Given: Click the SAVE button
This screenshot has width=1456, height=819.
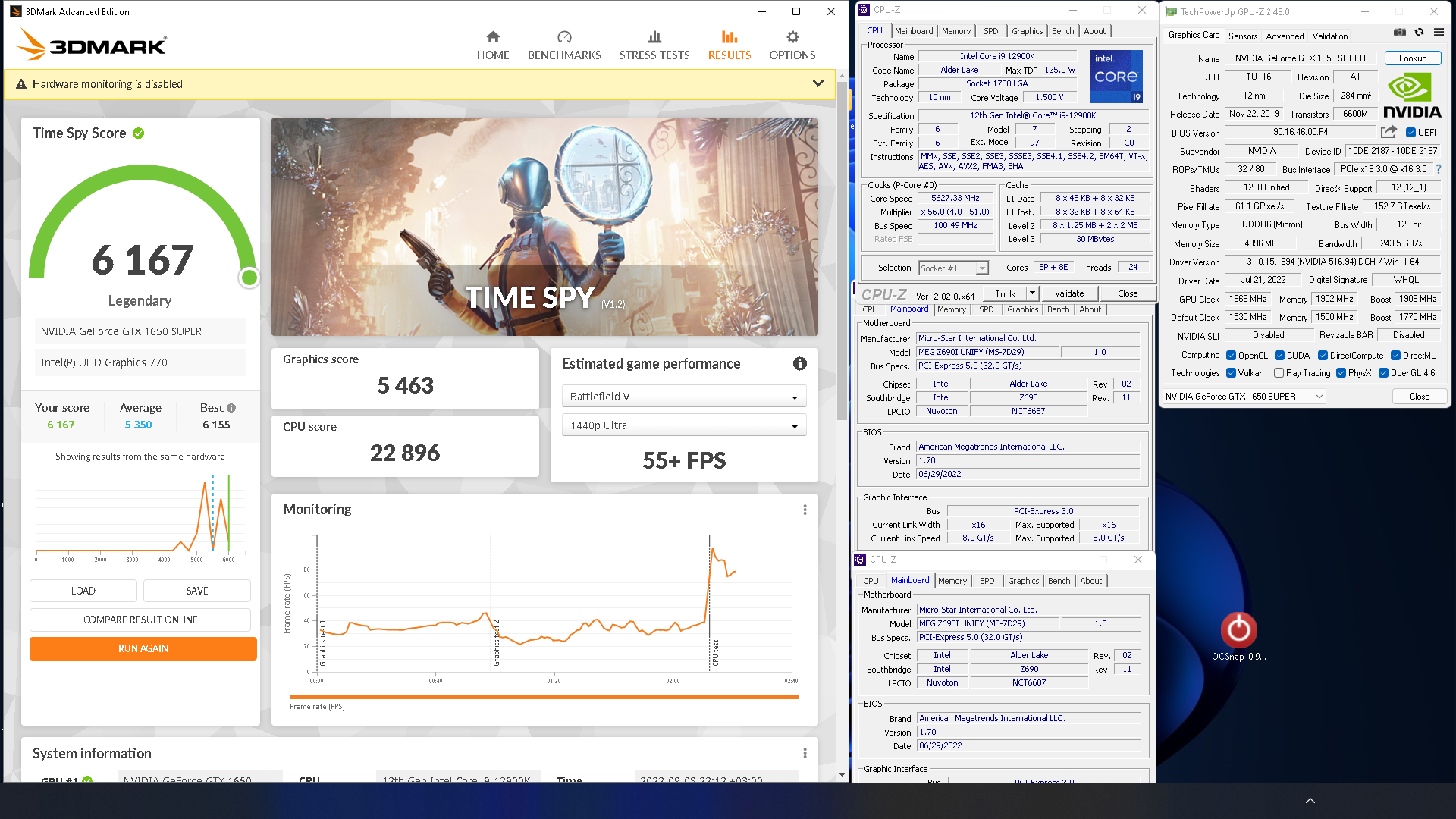Looking at the screenshot, I should click(x=197, y=591).
